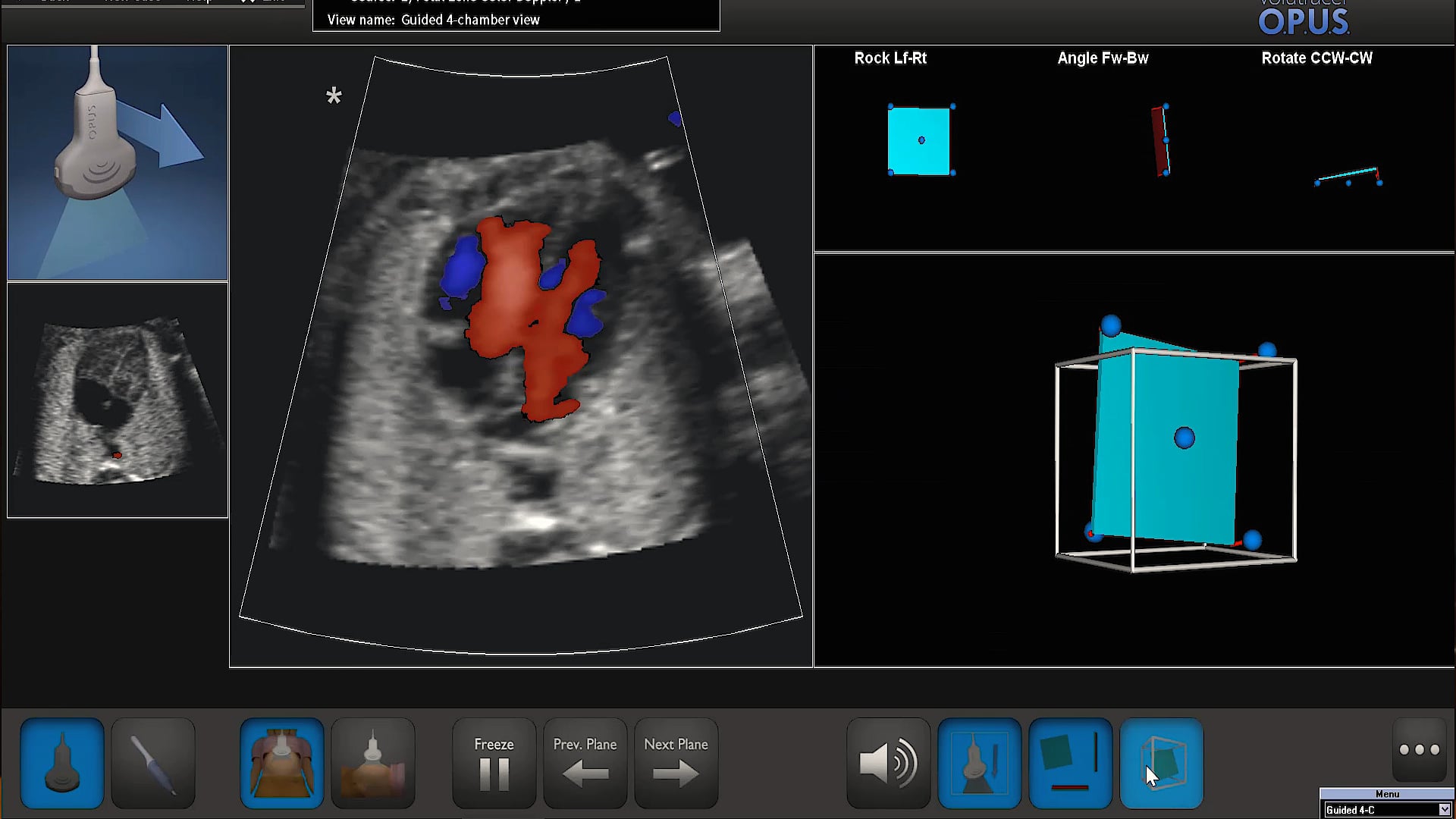Screen dimensions: 1456x819
Task: Advance with the Next Plane button
Action: 674,762
